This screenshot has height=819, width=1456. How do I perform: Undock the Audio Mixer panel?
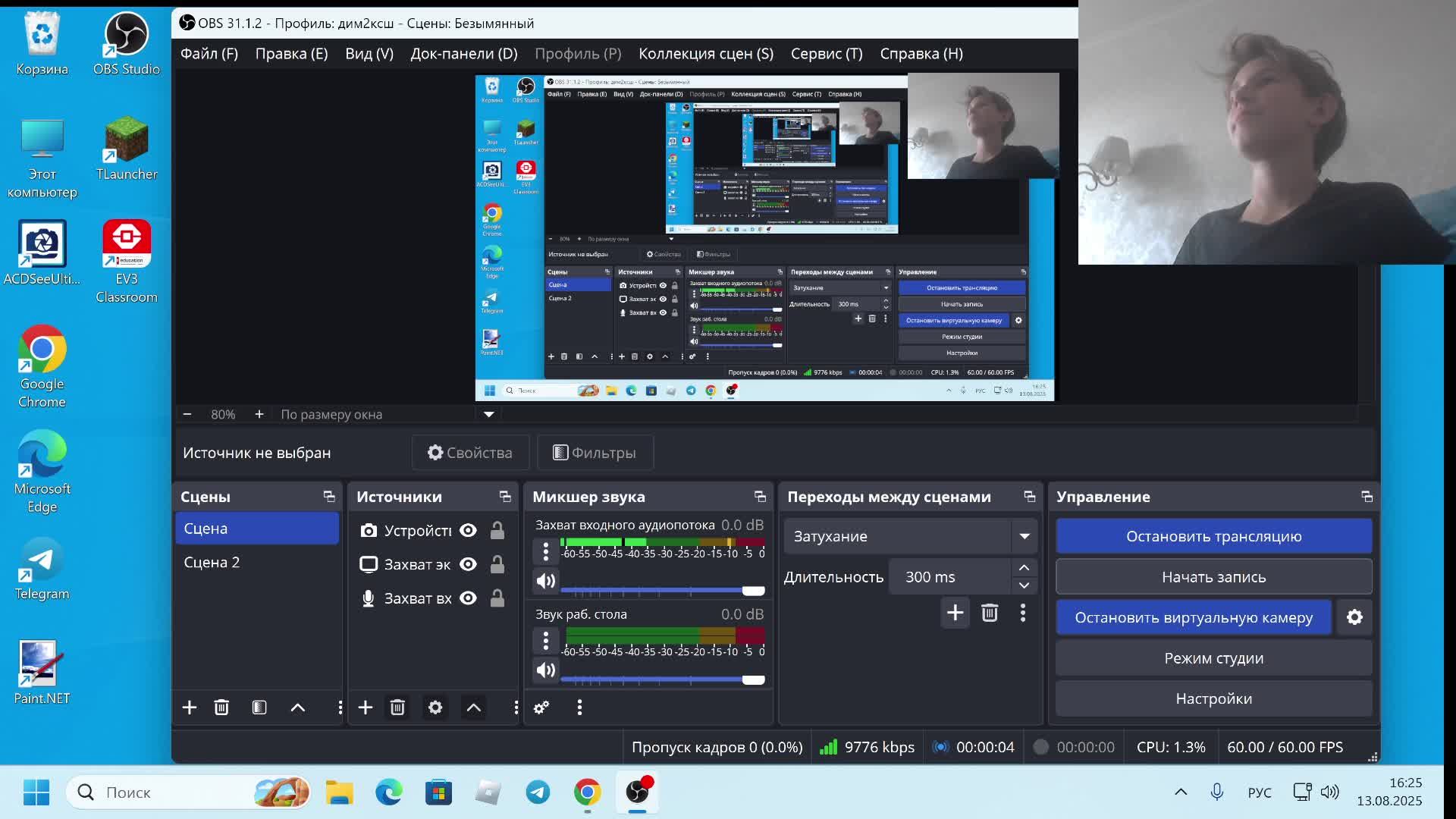760,497
